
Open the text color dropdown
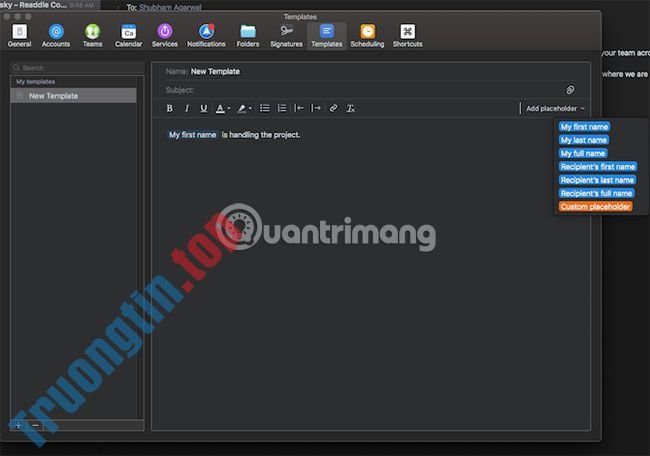(223, 108)
